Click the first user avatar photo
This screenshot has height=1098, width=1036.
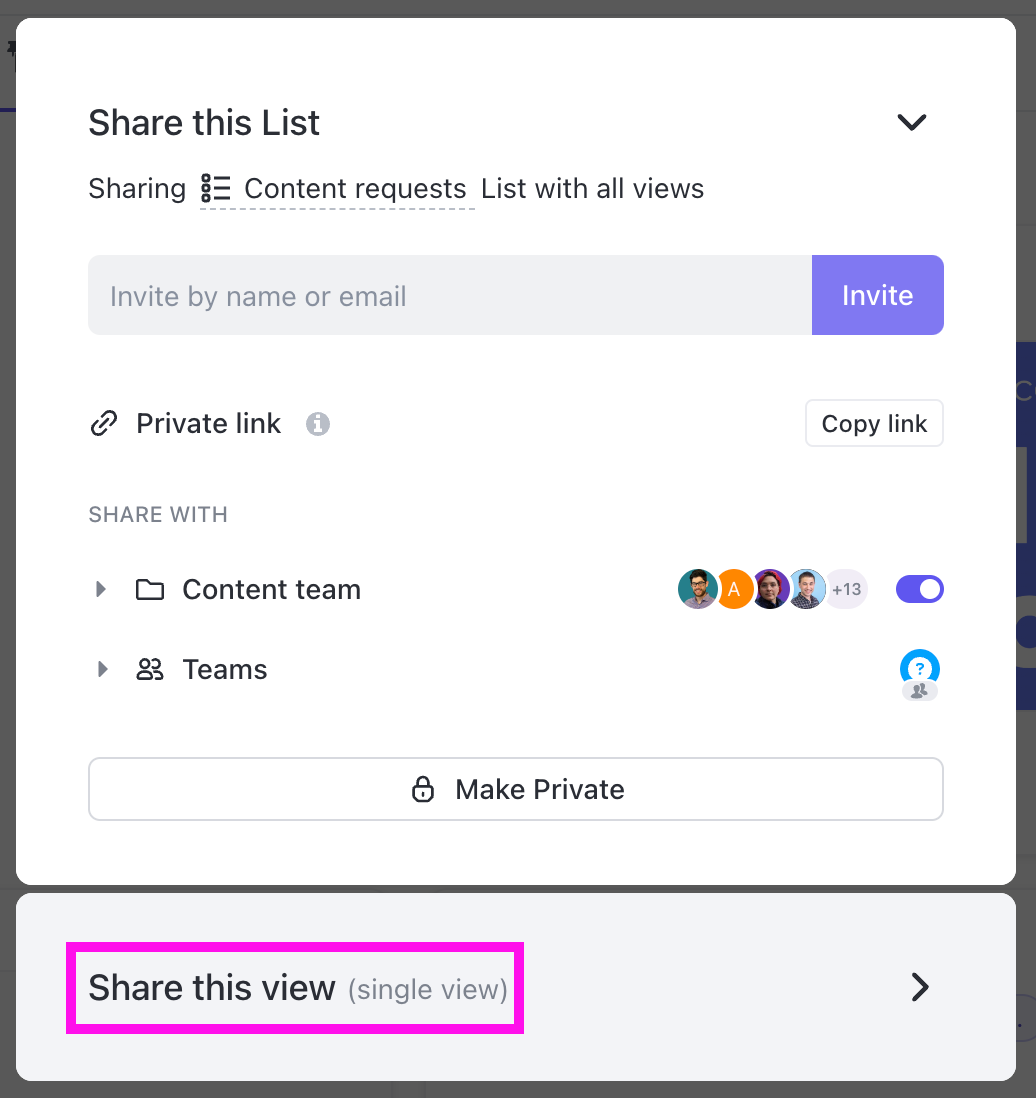pos(697,590)
